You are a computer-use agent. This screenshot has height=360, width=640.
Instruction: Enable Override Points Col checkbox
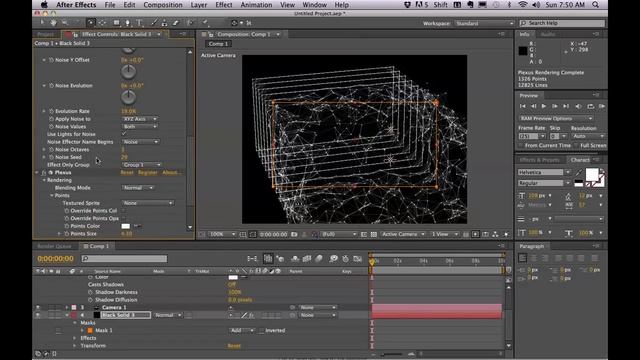coord(124,211)
